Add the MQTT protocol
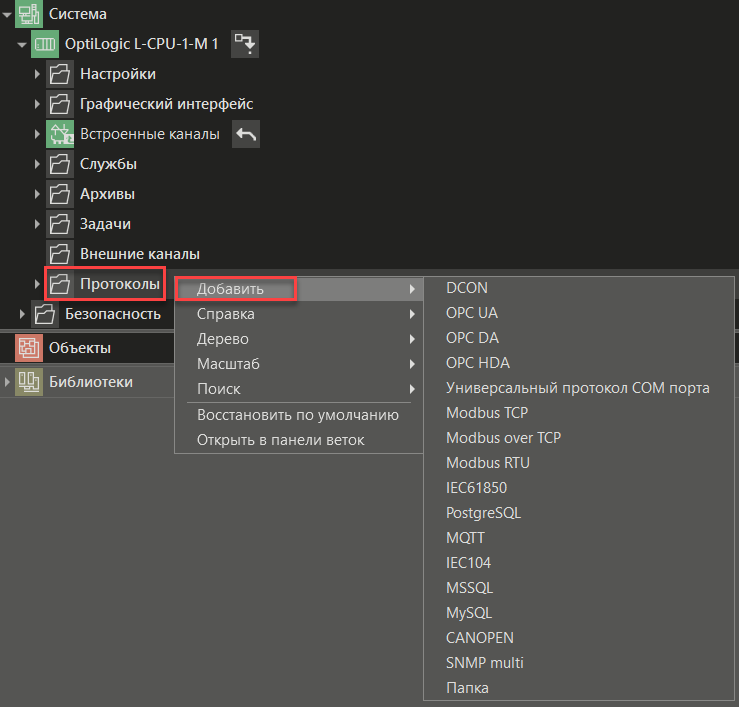The height and width of the screenshot is (707, 739). [x=579, y=538]
